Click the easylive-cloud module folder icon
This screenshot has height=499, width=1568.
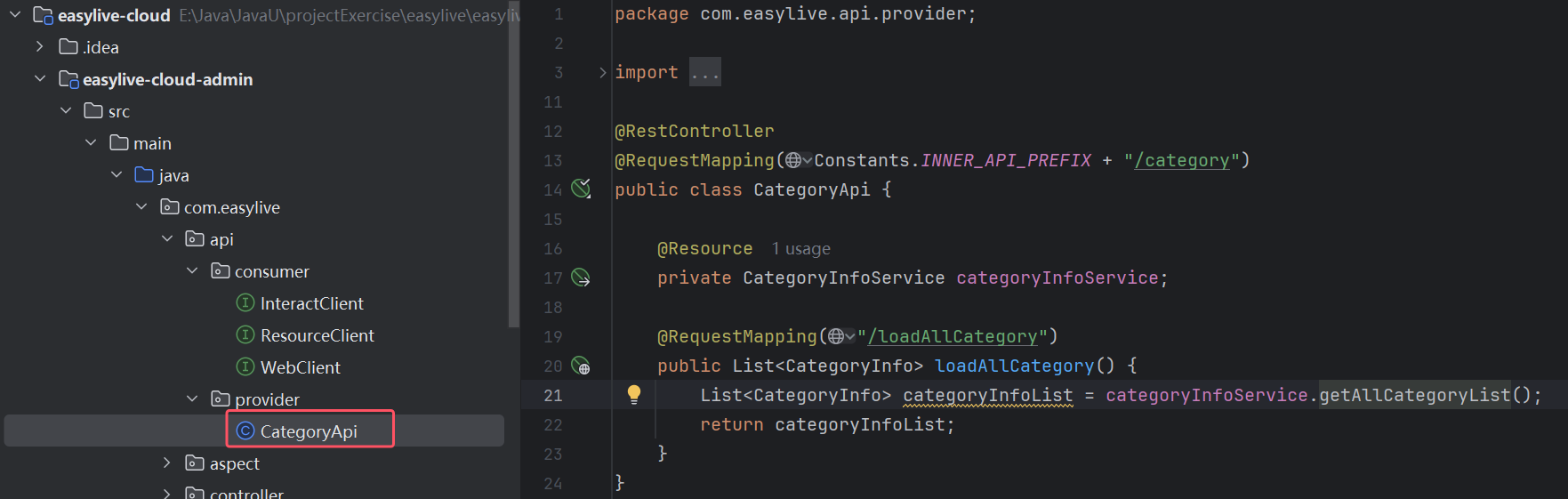point(43,15)
